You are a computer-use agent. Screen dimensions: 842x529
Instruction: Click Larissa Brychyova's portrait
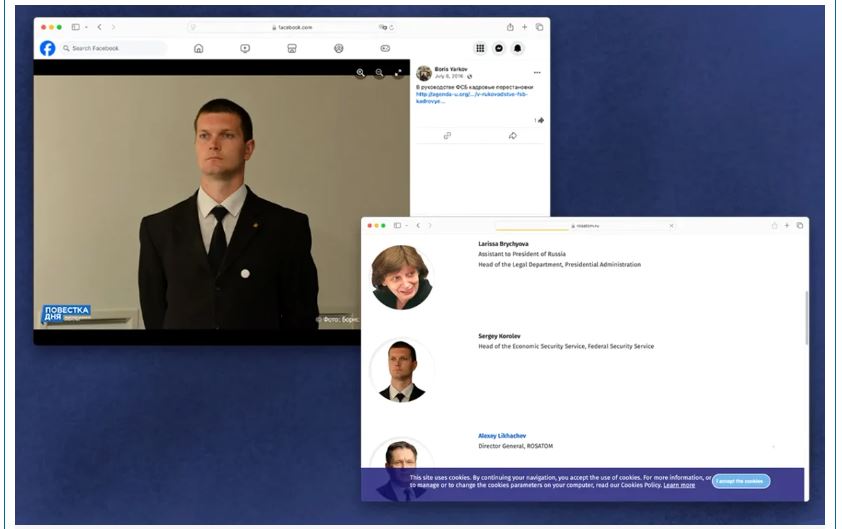[401, 277]
